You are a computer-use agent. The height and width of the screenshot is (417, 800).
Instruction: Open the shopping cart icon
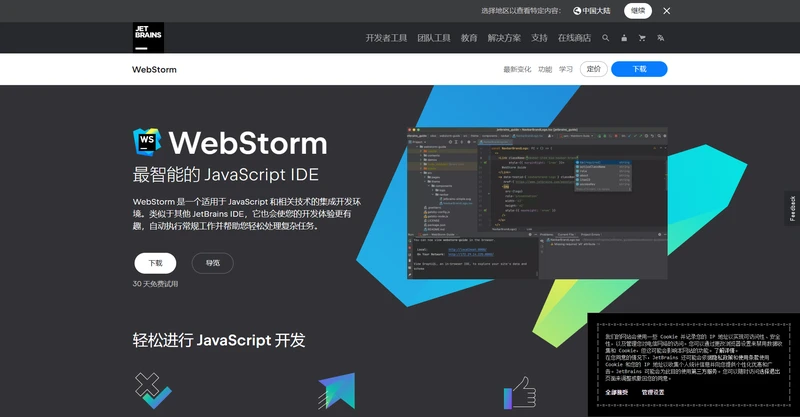tap(642, 38)
